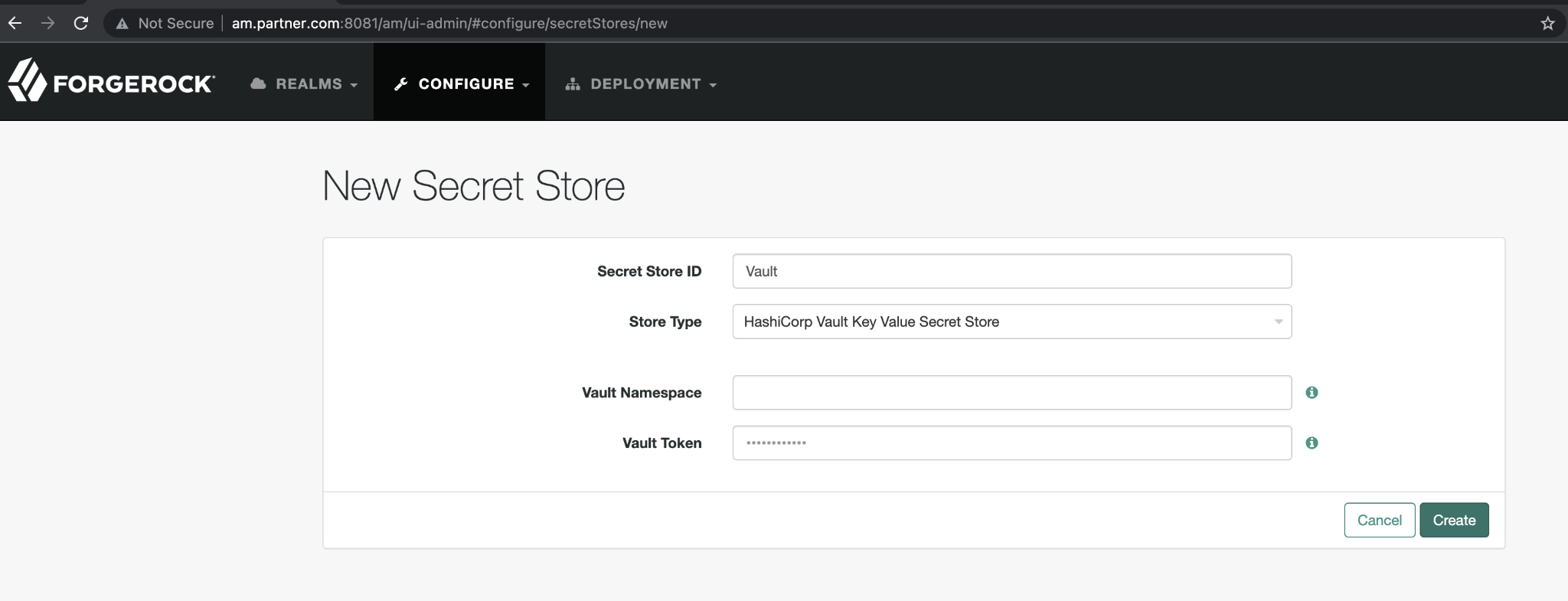Open the Configure menu

coord(461,83)
